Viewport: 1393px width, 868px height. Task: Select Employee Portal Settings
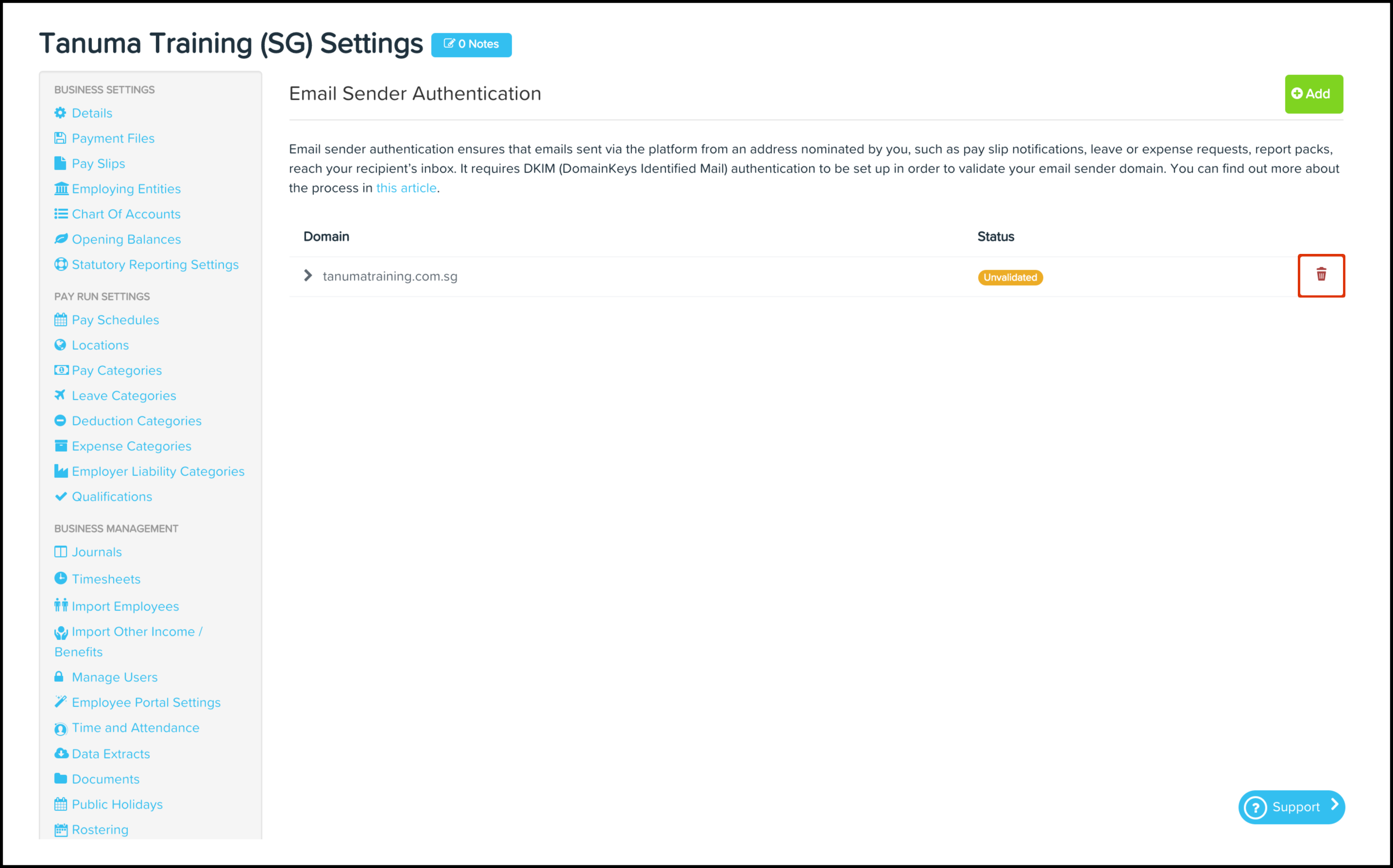coord(146,702)
